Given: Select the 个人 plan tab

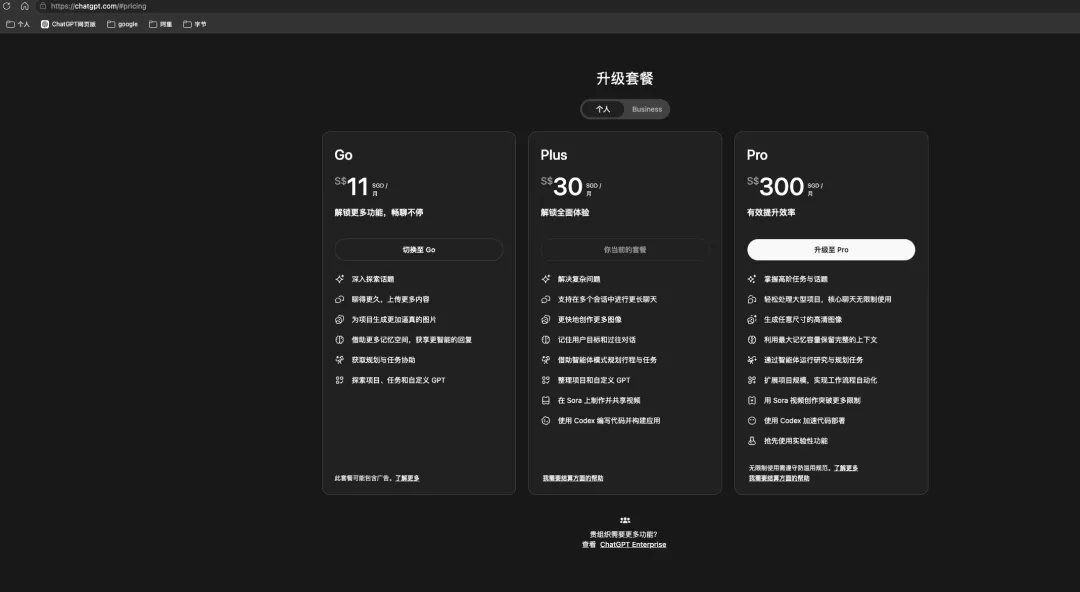Looking at the screenshot, I should tap(603, 109).
